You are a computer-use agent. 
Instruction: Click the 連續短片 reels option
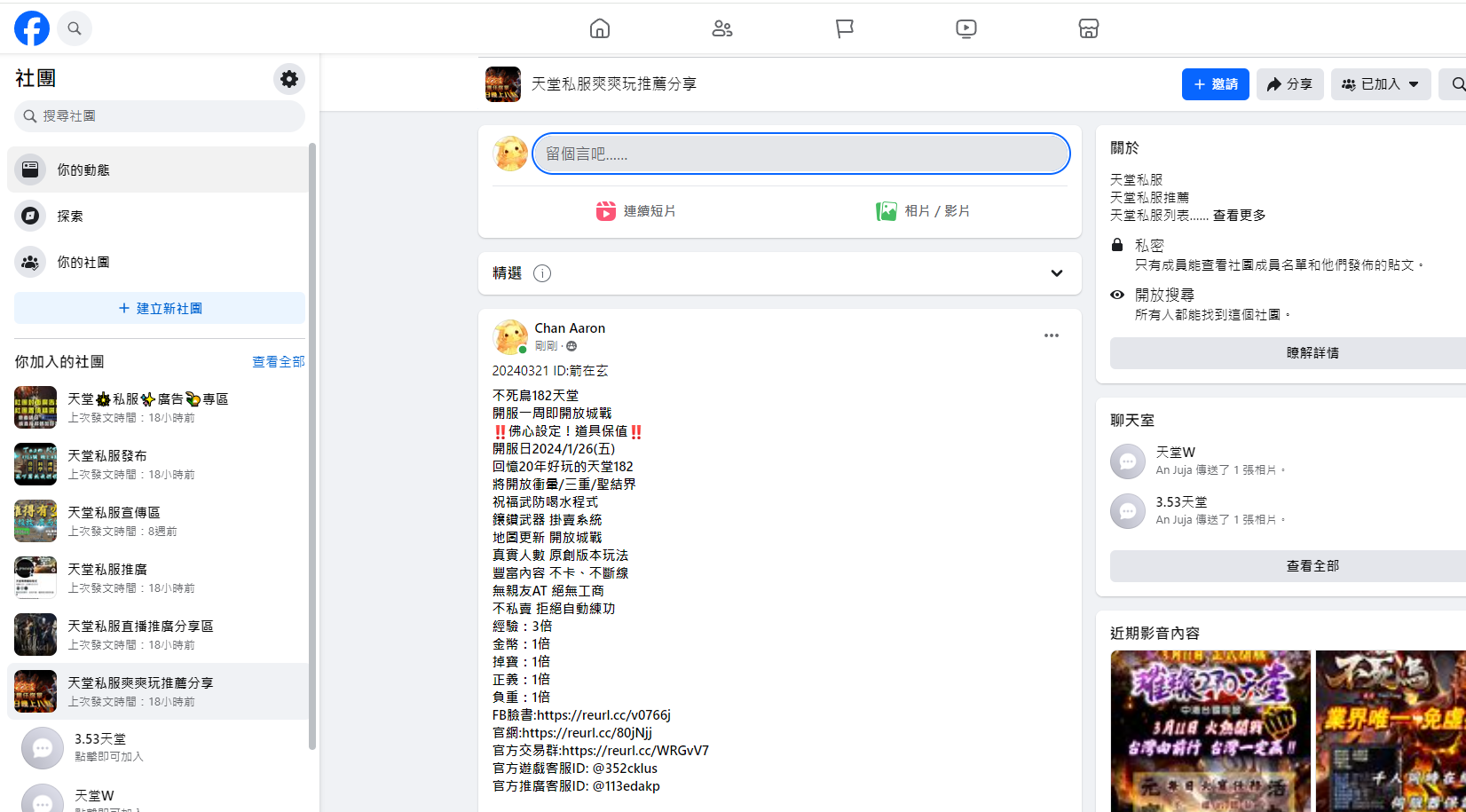636,211
